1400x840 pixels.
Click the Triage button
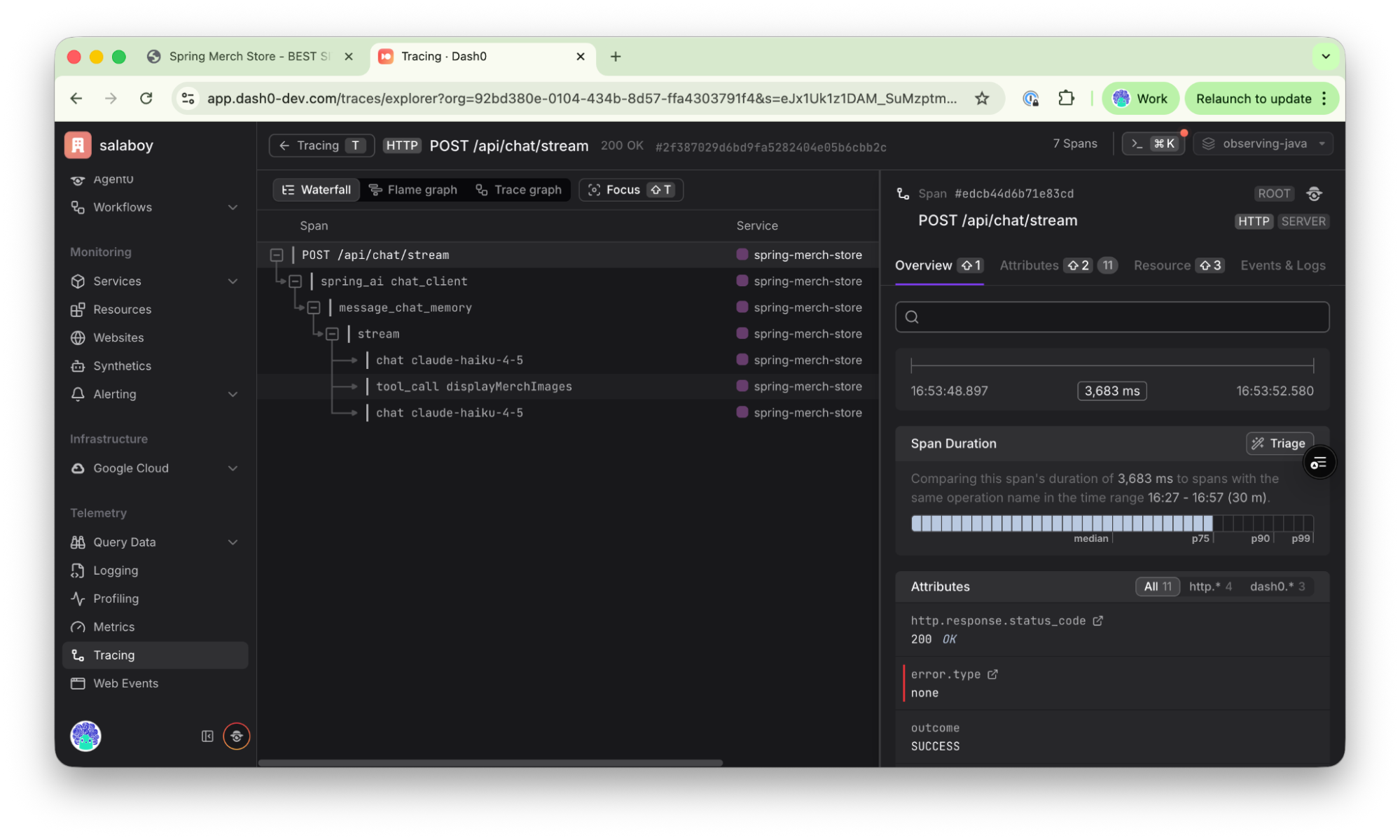[1279, 443]
